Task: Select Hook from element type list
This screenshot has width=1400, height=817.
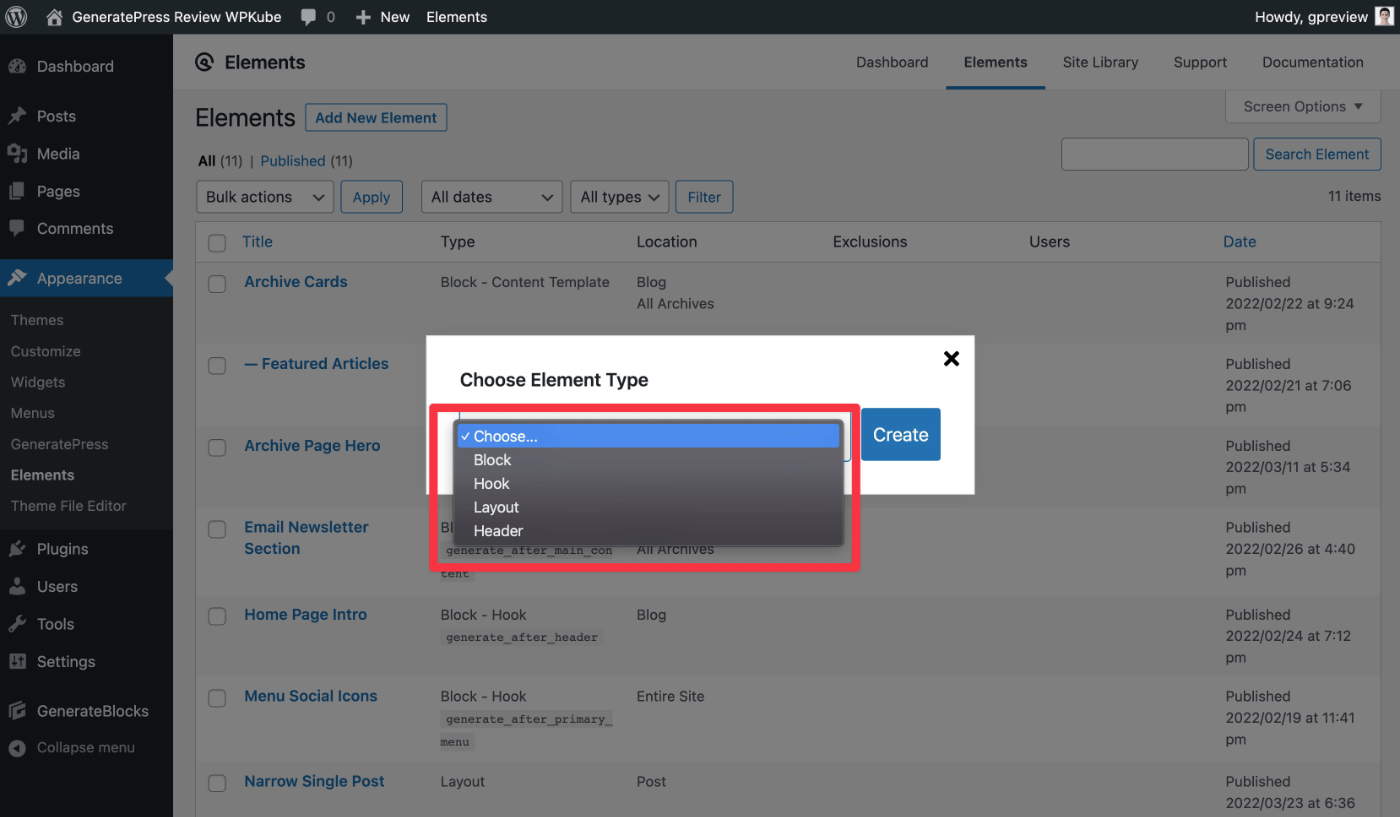Action: (x=647, y=483)
